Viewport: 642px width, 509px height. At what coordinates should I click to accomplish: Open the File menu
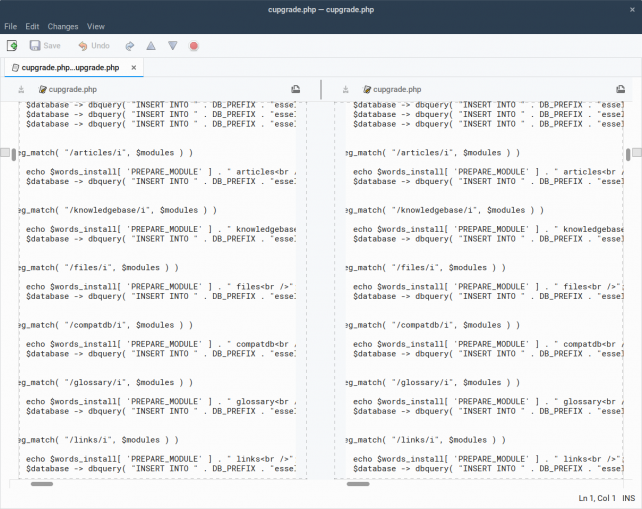10,26
